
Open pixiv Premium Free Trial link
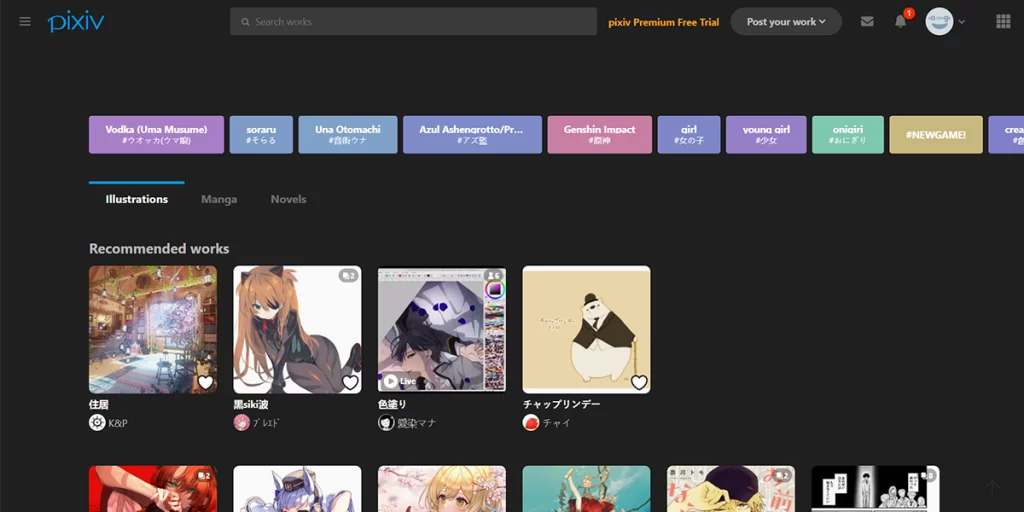click(664, 22)
